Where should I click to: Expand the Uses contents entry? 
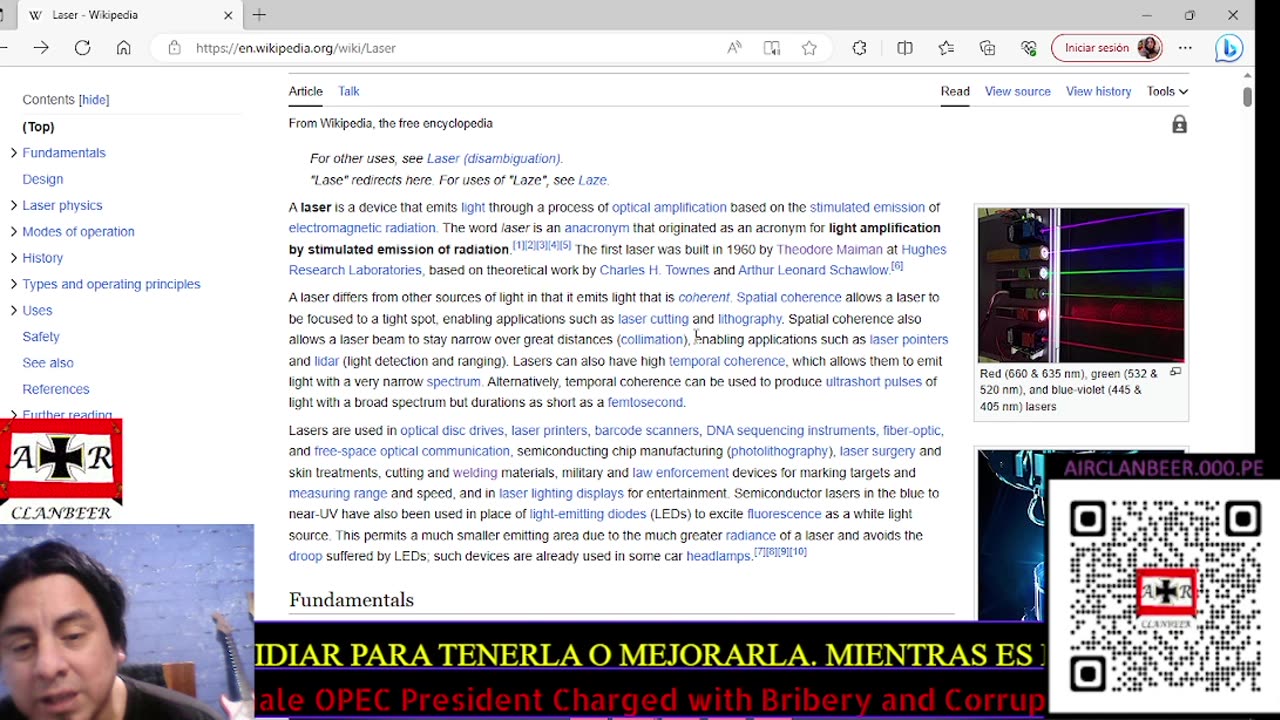[13, 310]
